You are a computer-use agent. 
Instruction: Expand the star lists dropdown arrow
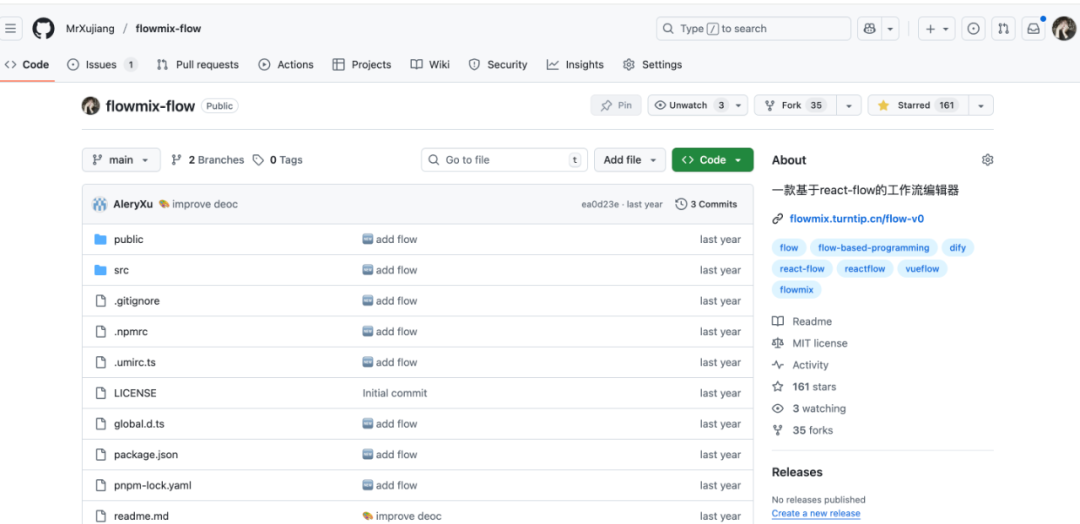[981, 105]
